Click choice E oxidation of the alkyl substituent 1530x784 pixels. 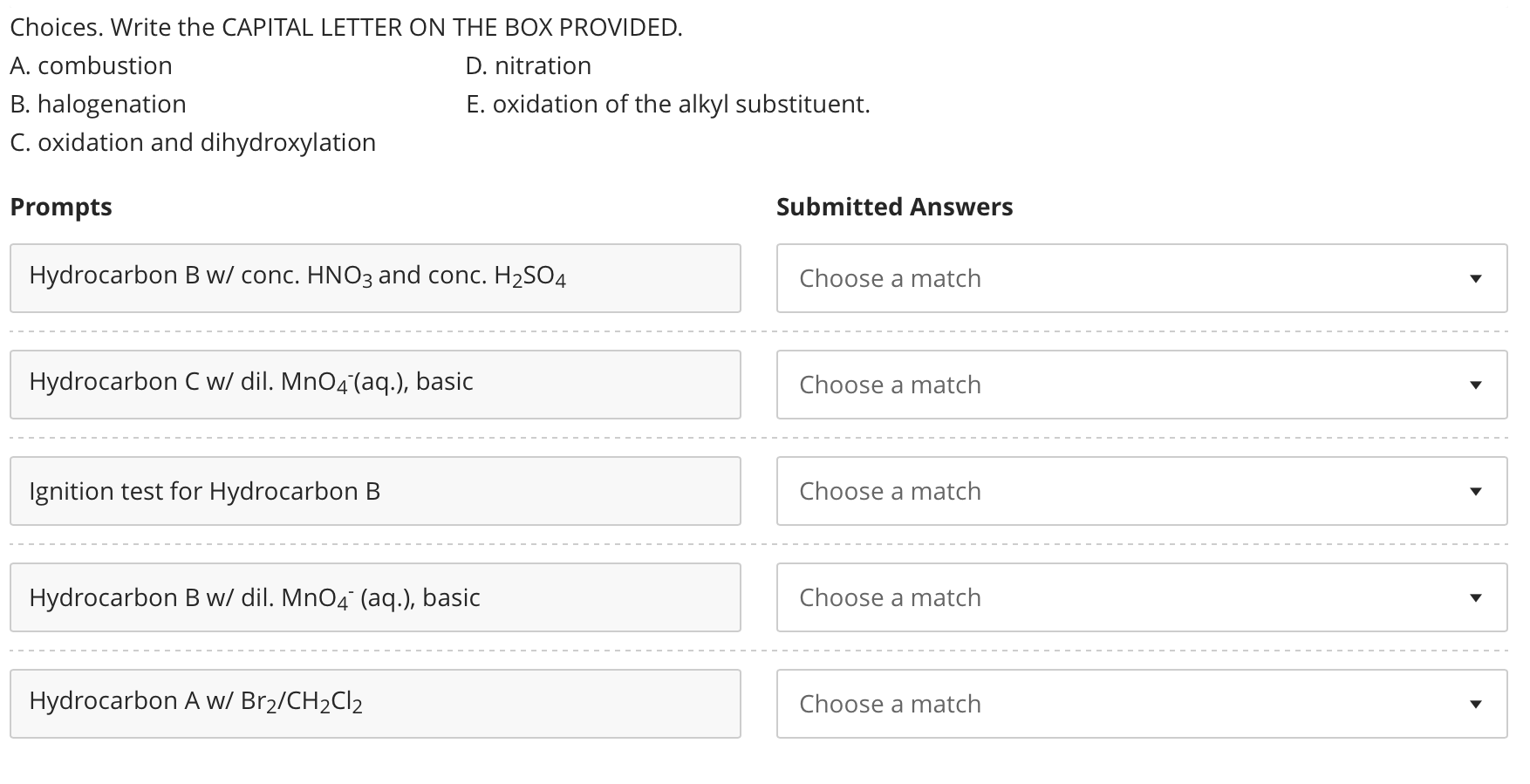coord(667,103)
